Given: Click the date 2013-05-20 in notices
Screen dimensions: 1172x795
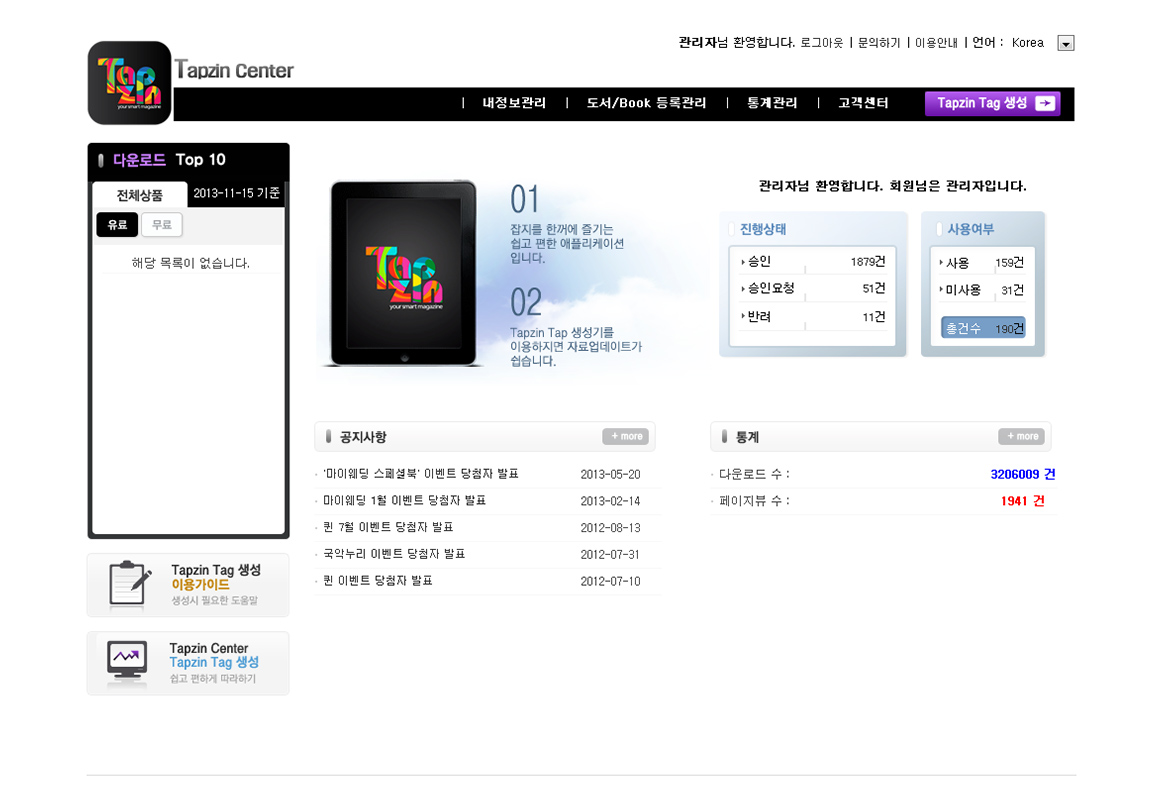Looking at the screenshot, I should pyautogui.click(x=610, y=474).
